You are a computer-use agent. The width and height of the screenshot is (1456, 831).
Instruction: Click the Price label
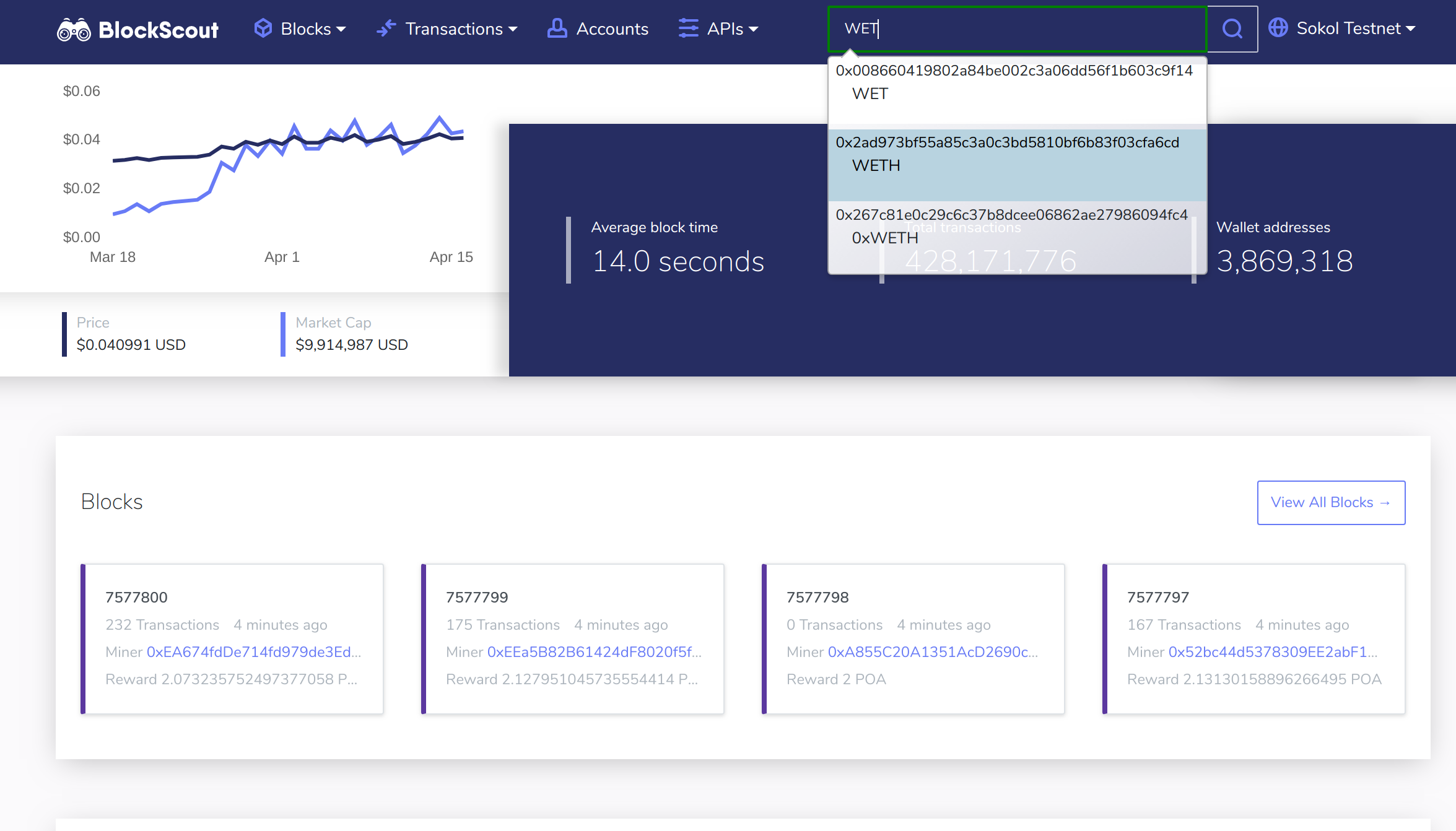(93, 323)
